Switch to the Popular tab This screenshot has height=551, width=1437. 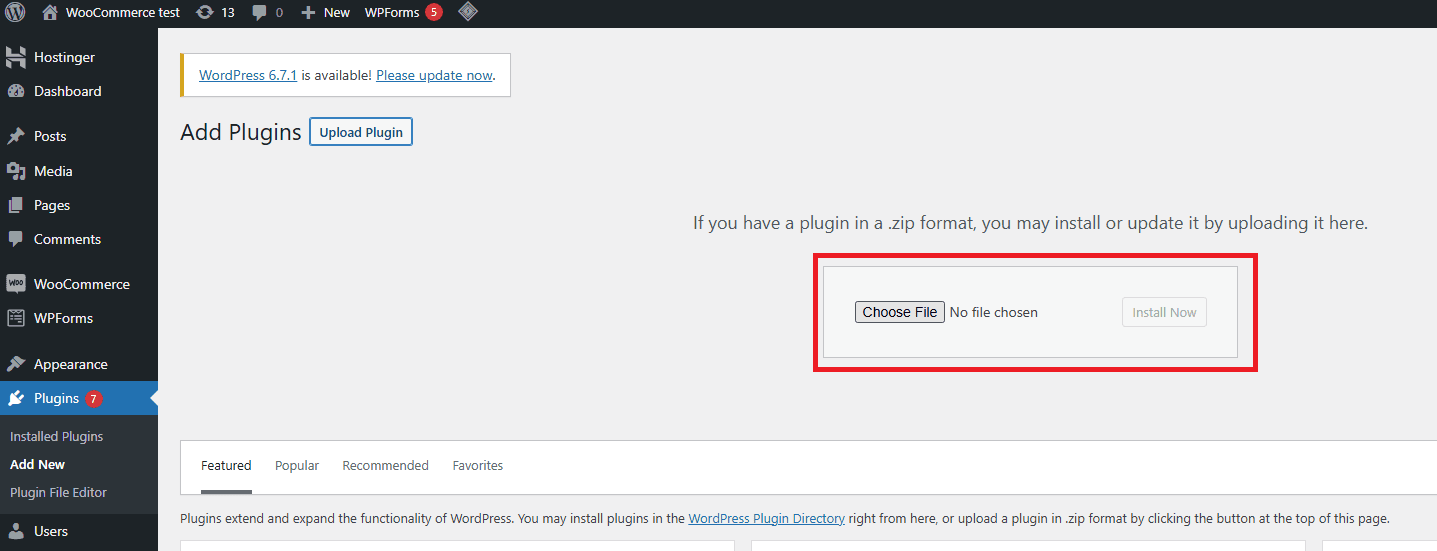pos(297,466)
